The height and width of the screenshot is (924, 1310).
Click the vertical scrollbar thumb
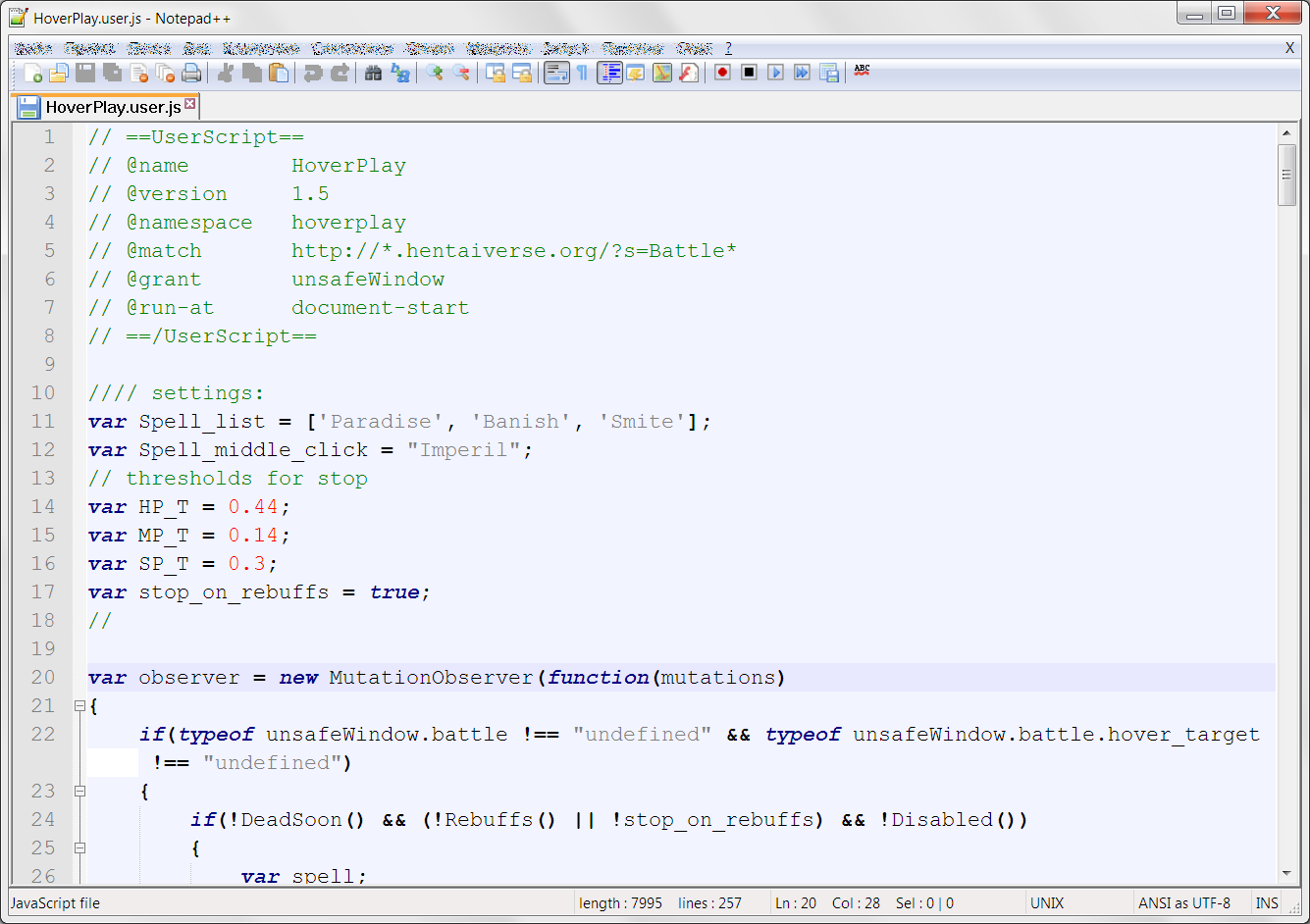[x=1286, y=175]
